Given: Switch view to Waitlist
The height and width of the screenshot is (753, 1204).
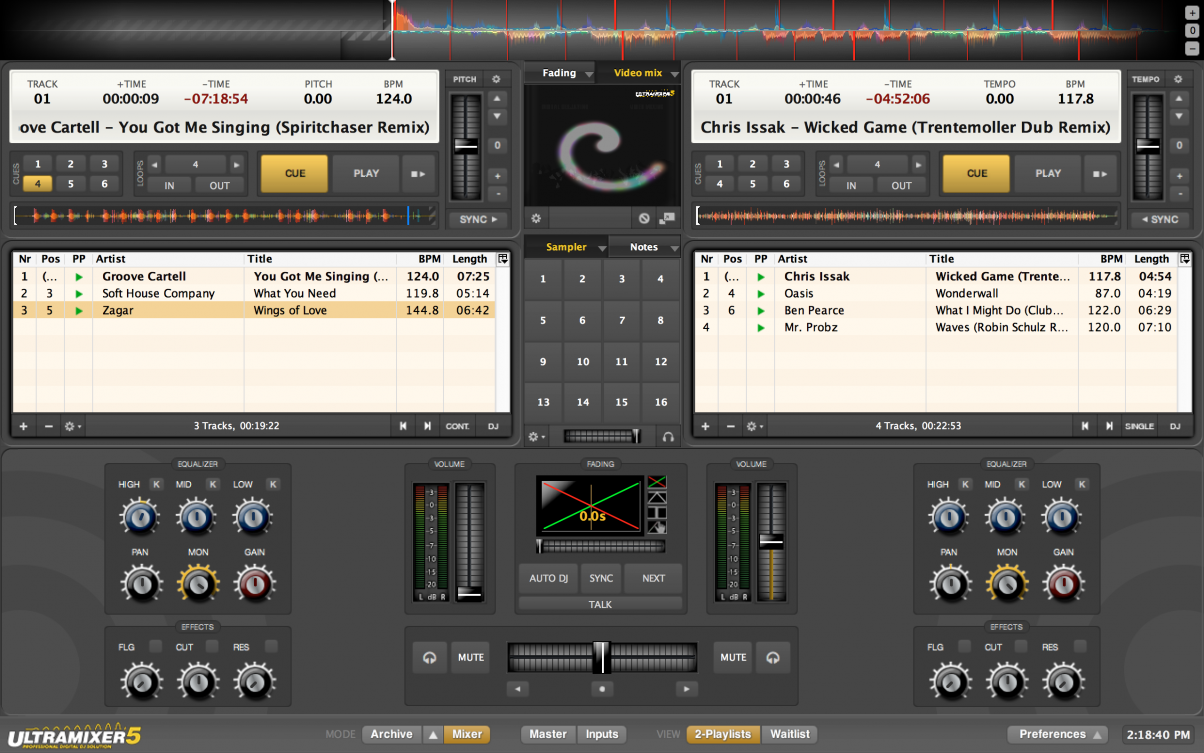Looking at the screenshot, I should pyautogui.click(x=790, y=734).
